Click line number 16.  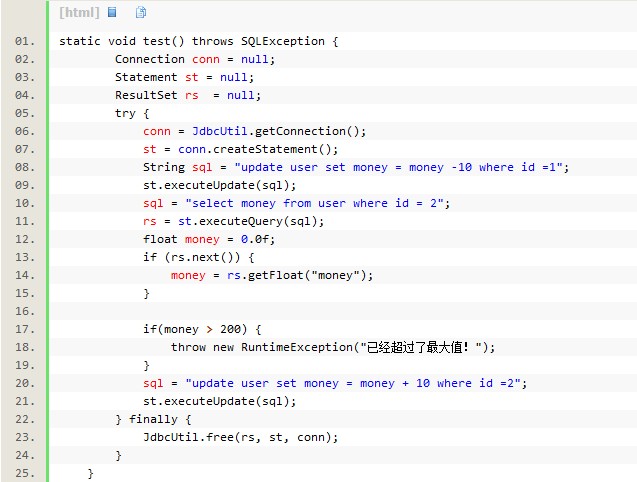tap(25, 311)
